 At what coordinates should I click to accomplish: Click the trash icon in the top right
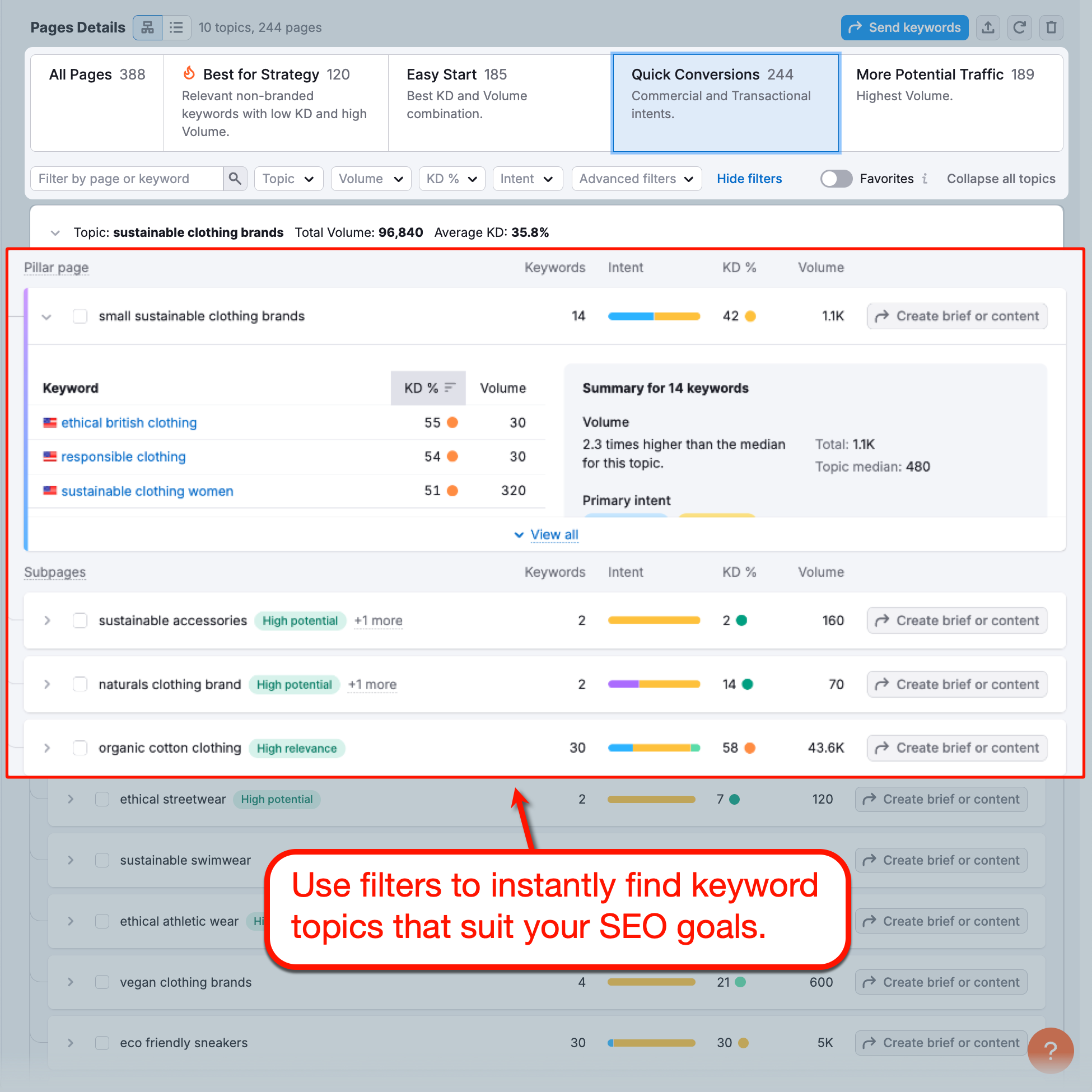click(x=1051, y=27)
